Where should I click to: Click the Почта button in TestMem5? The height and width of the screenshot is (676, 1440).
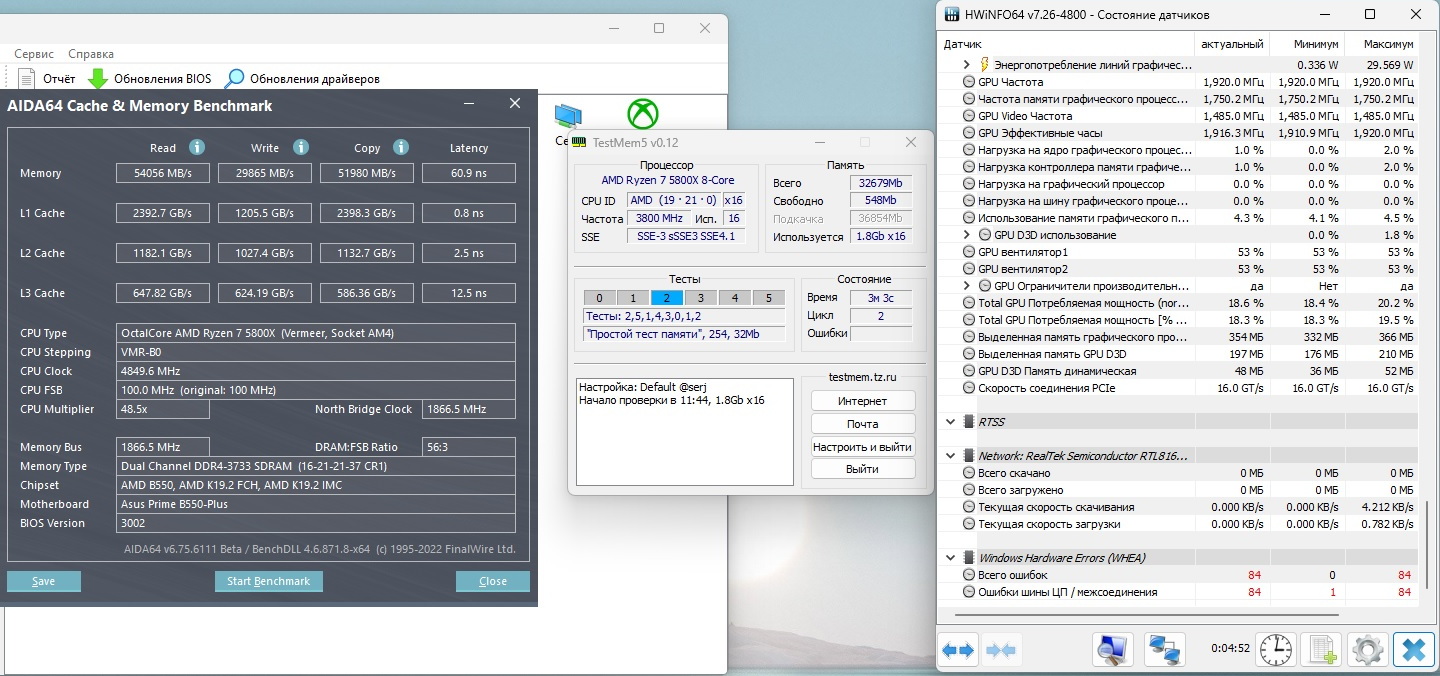click(x=863, y=424)
